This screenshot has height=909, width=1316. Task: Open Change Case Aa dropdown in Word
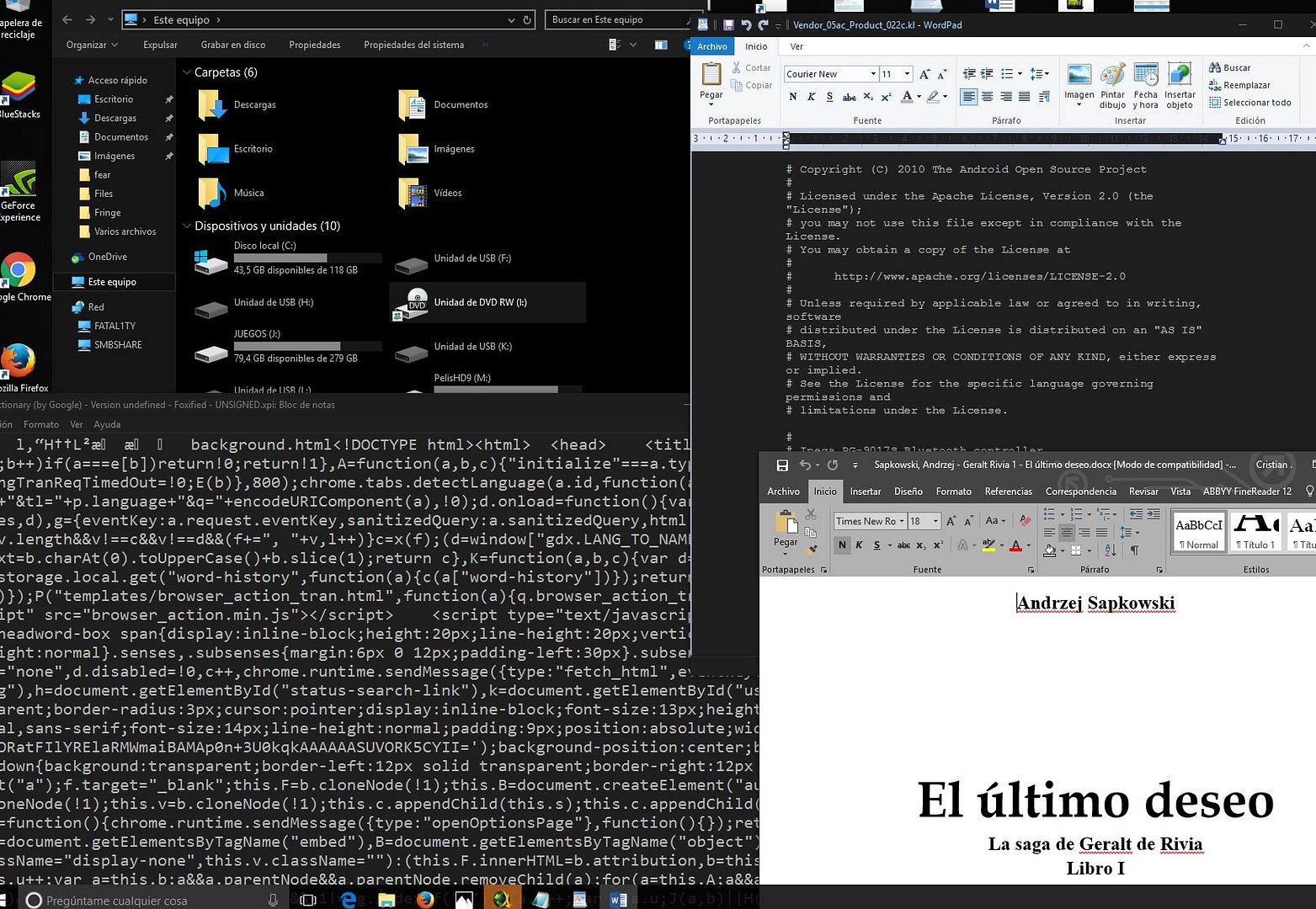pyautogui.click(x=996, y=521)
